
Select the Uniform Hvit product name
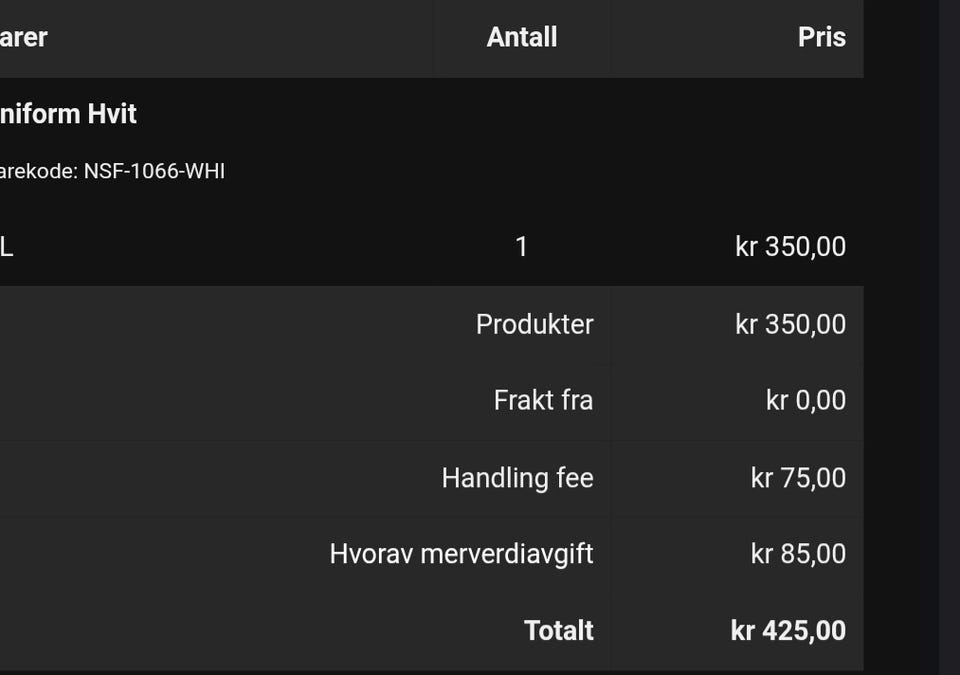(68, 114)
